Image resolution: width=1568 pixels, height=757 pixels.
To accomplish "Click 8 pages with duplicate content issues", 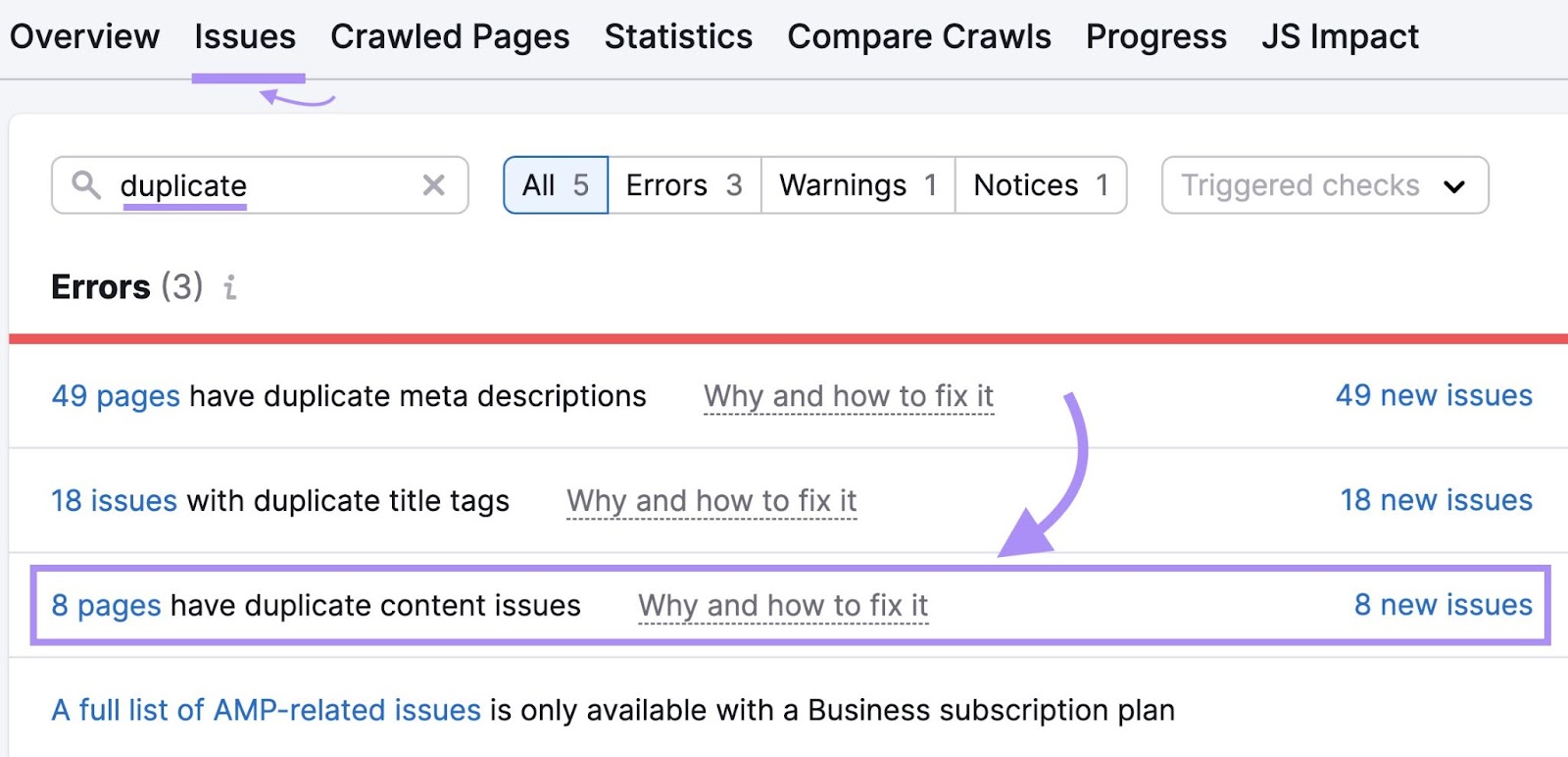I will pyautogui.click(x=106, y=605).
